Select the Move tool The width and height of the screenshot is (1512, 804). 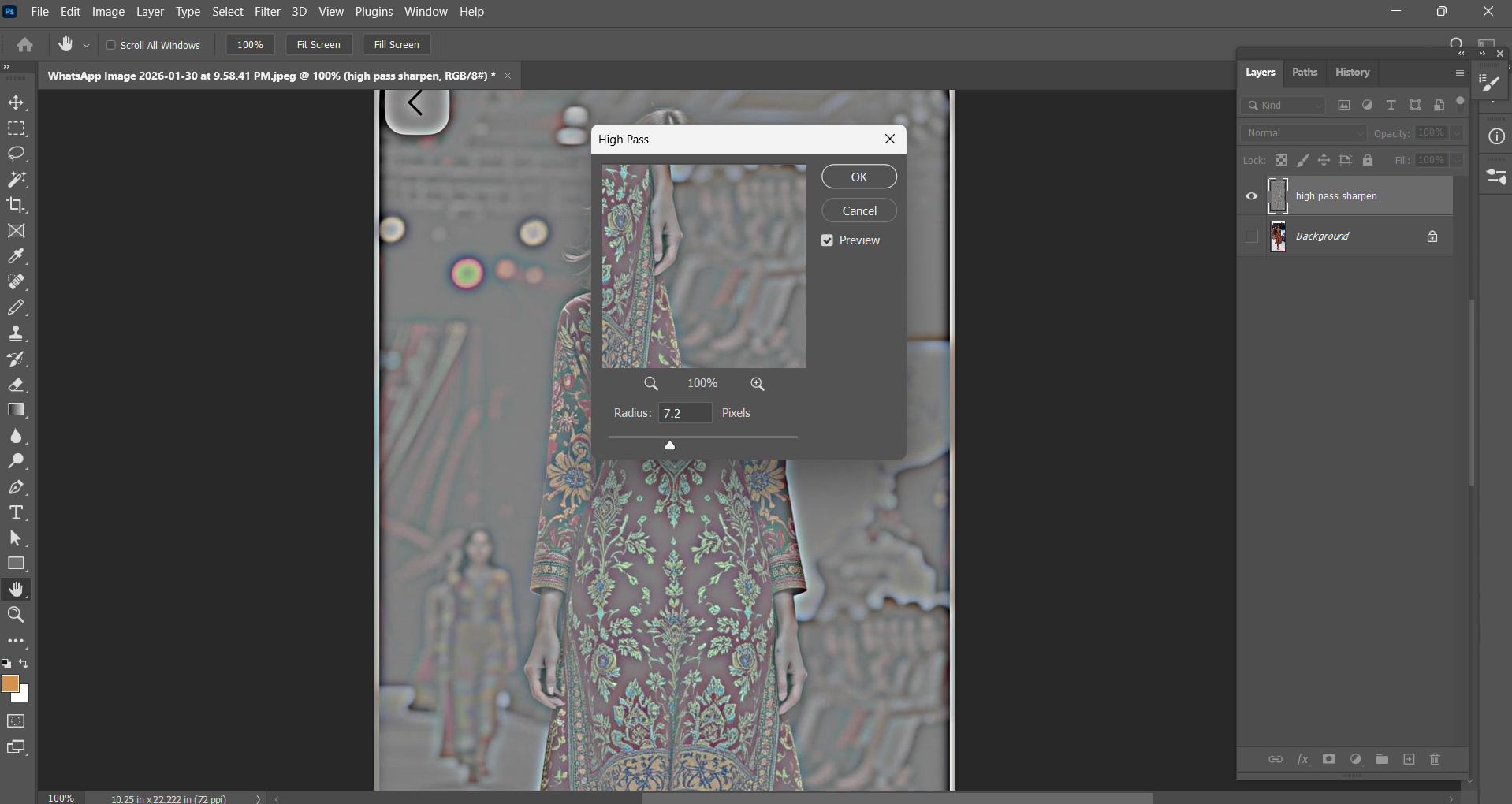[16, 103]
